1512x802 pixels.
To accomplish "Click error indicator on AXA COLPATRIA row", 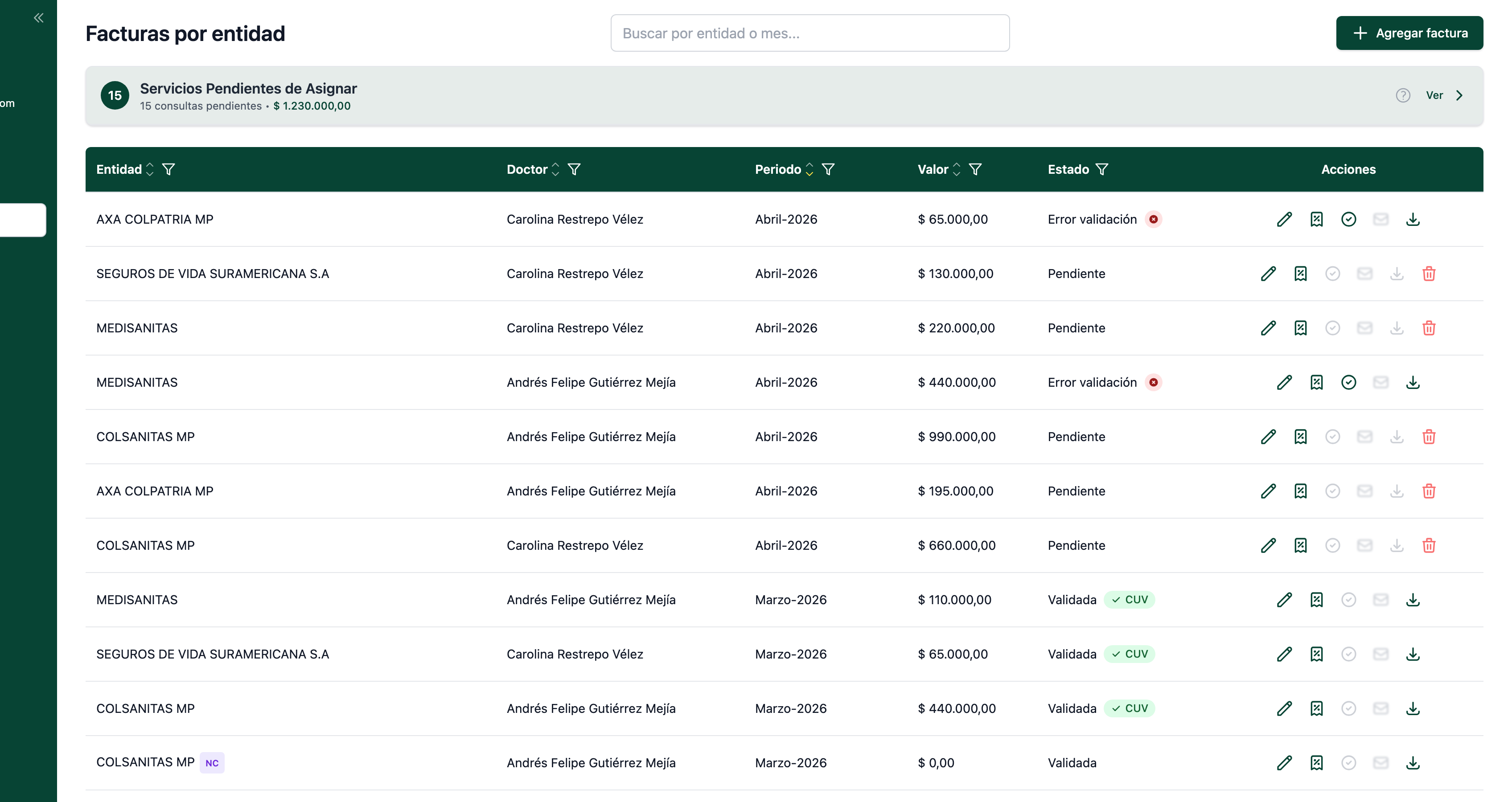I will point(1153,219).
